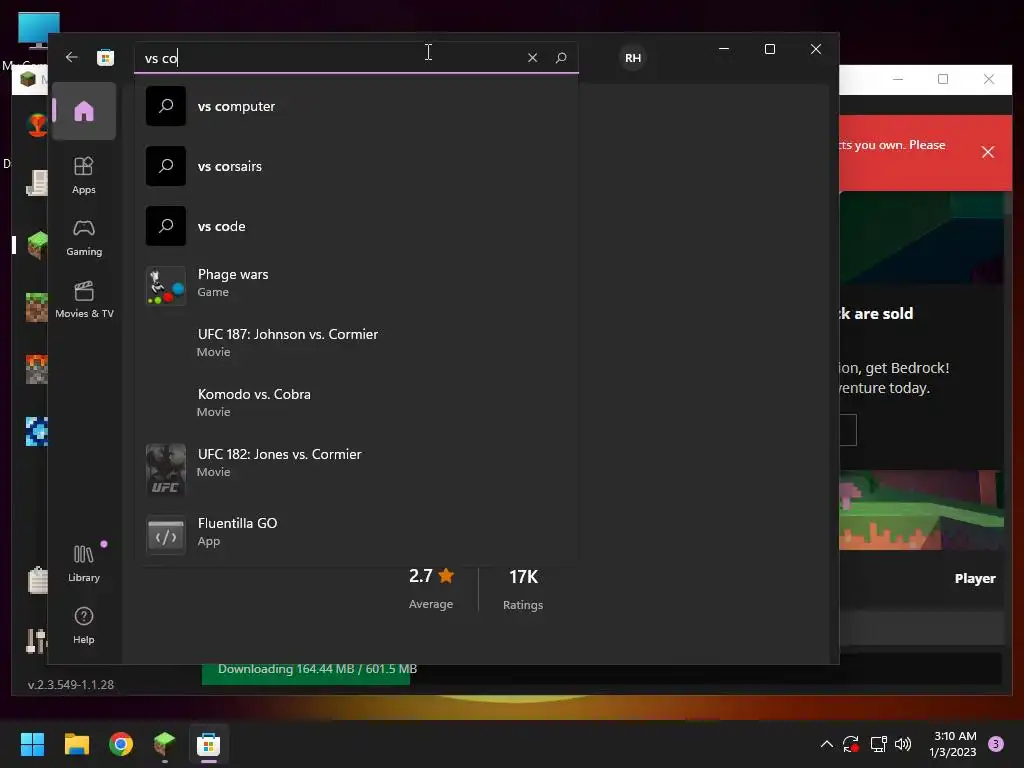Click the Phage wars thumbnail icon

(165, 286)
